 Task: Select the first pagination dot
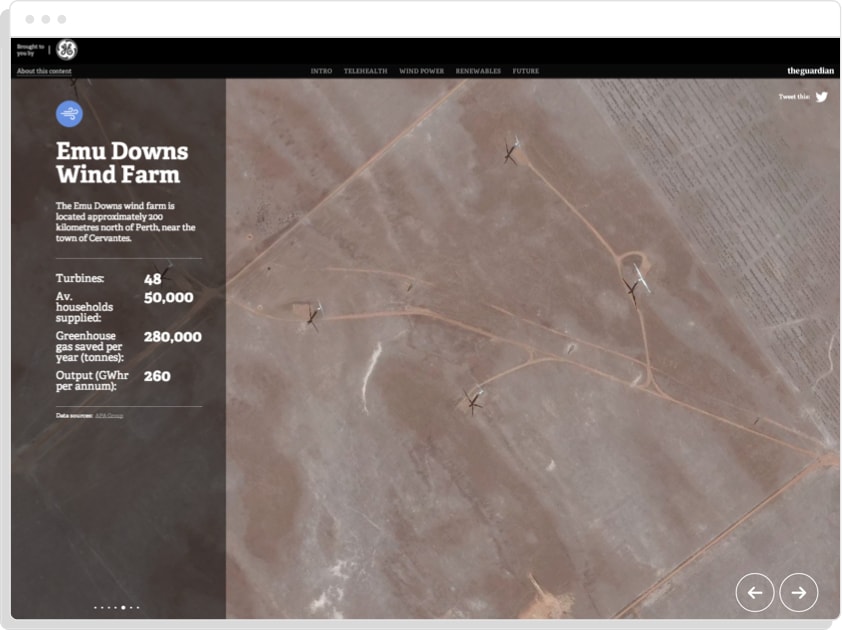pyautogui.click(x=95, y=607)
